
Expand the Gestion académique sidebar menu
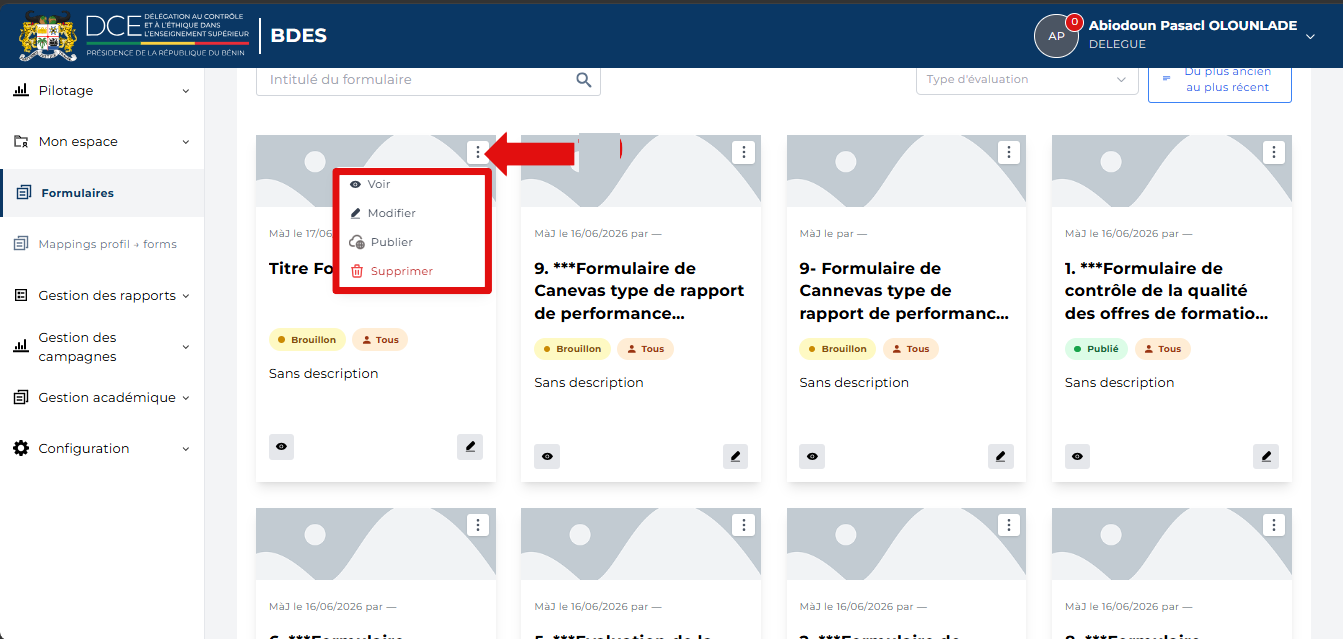[102, 398]
